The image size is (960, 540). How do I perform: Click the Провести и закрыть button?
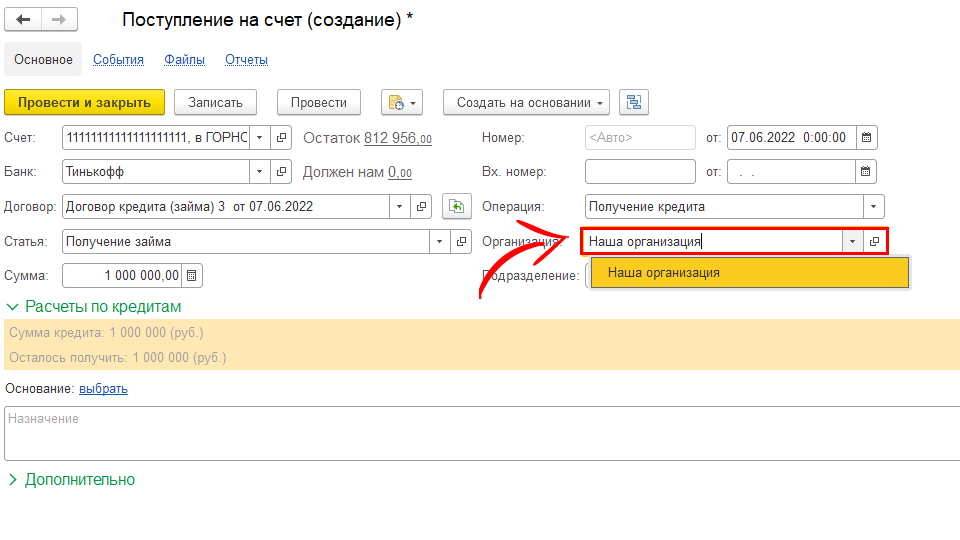84,102
